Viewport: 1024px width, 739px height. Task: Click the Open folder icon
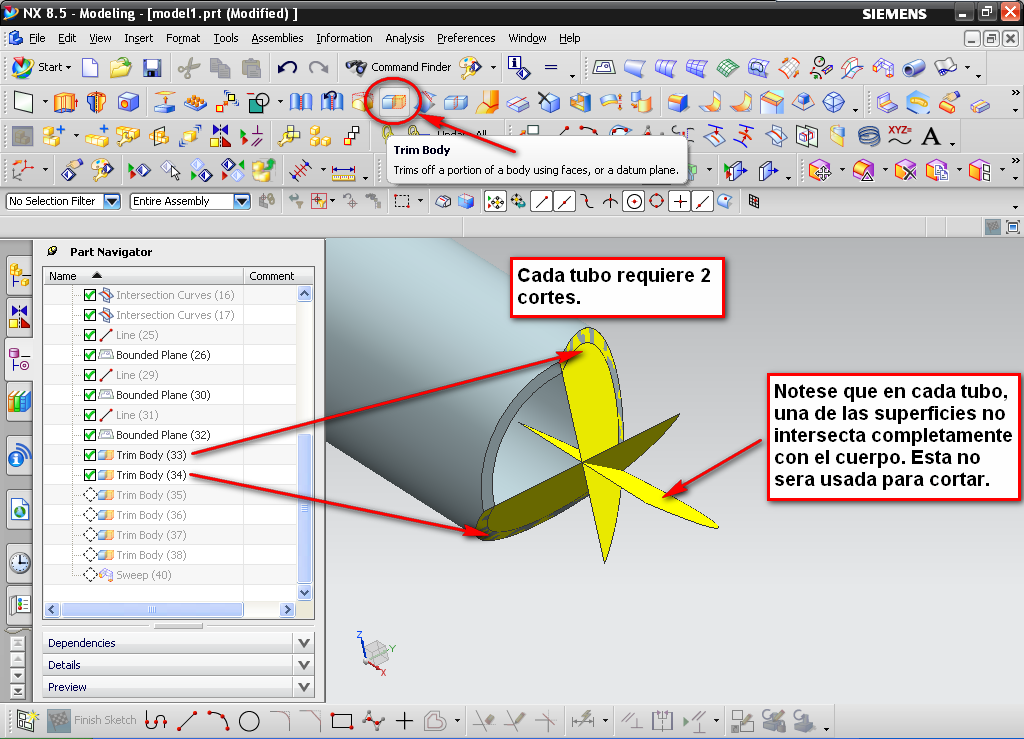120,68
